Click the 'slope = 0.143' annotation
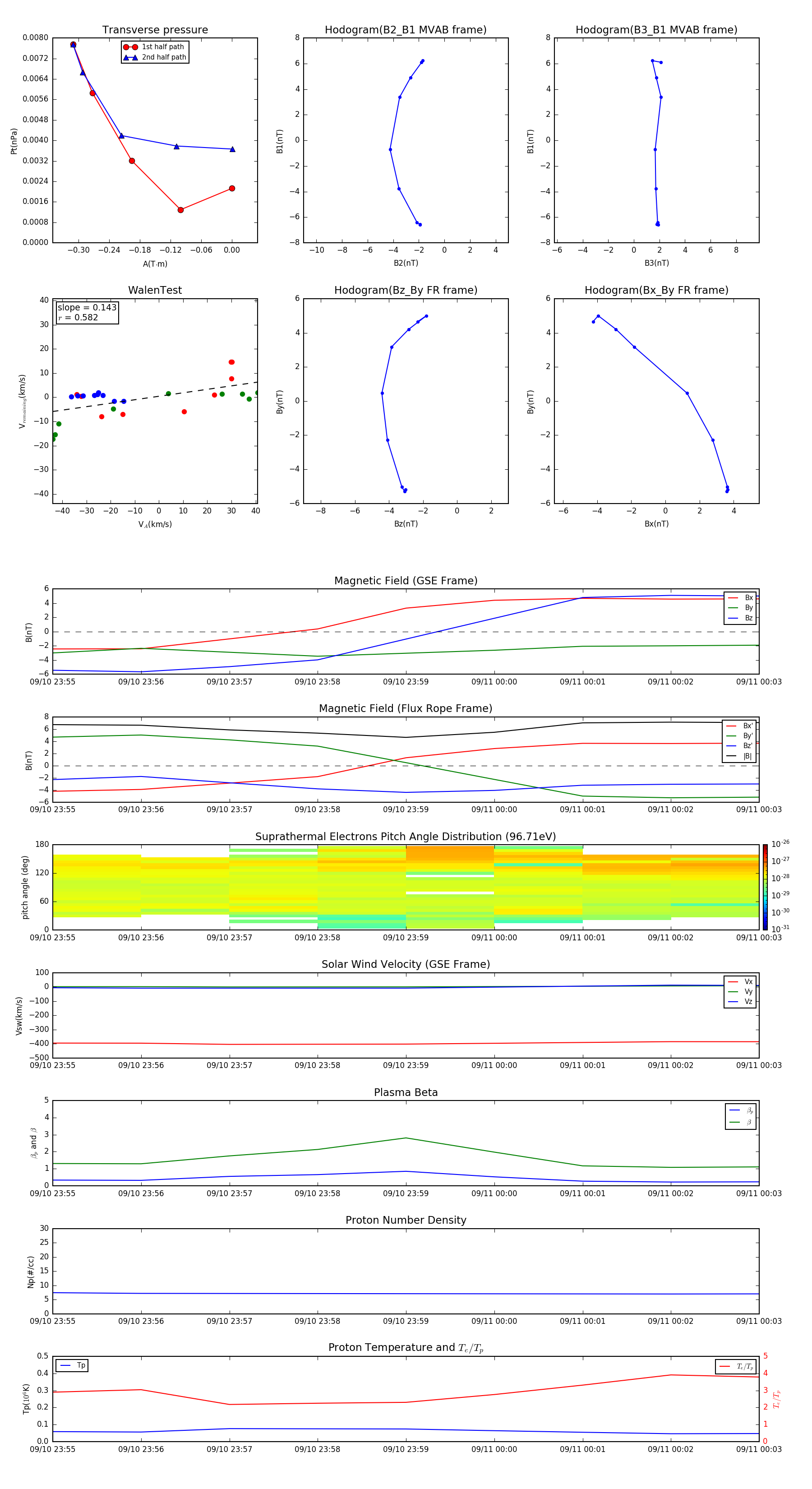Image resolution: width=812 pixels, height=1489 pixels. pyautogui.click(x=87, y=308)
